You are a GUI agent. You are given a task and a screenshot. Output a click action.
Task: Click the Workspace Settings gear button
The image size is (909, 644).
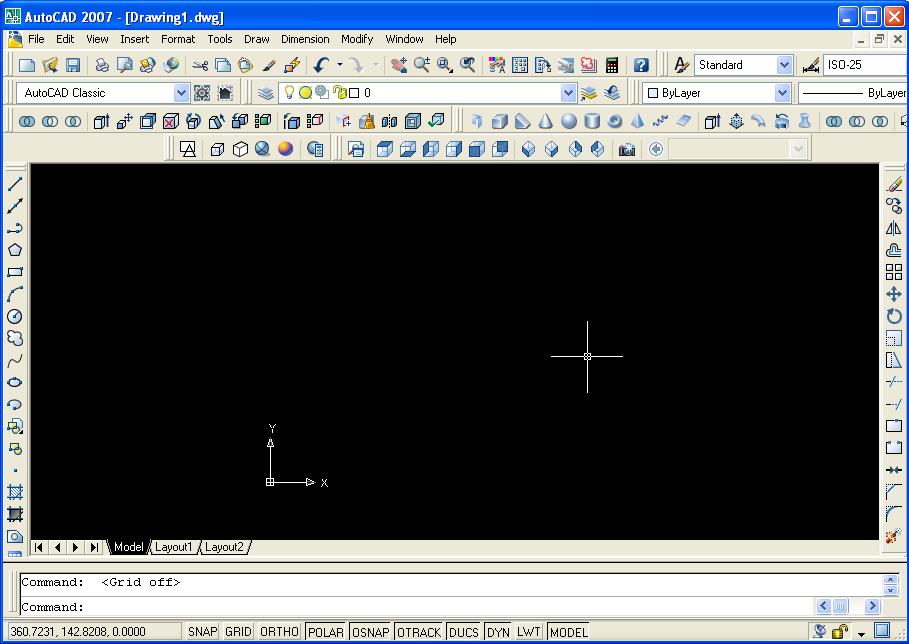pos(202,93)
